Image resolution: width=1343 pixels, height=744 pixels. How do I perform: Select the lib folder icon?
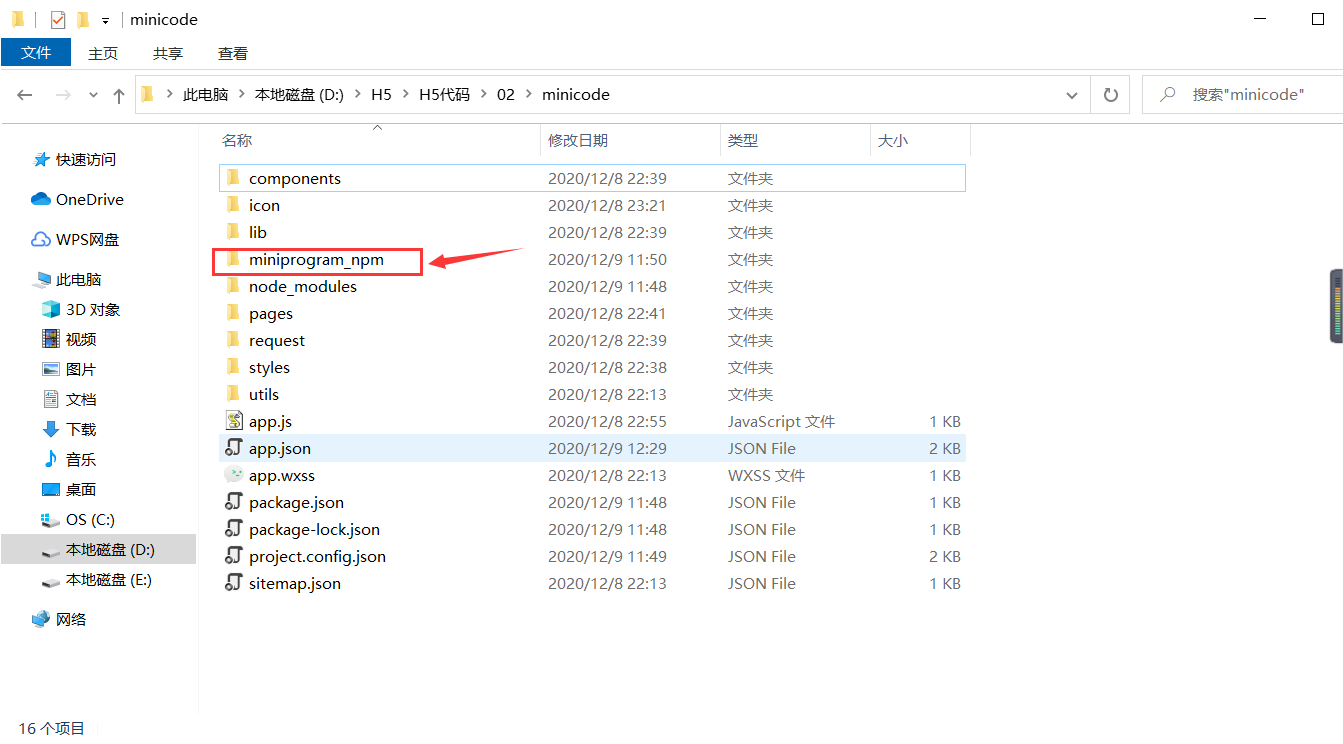(233, 232)
